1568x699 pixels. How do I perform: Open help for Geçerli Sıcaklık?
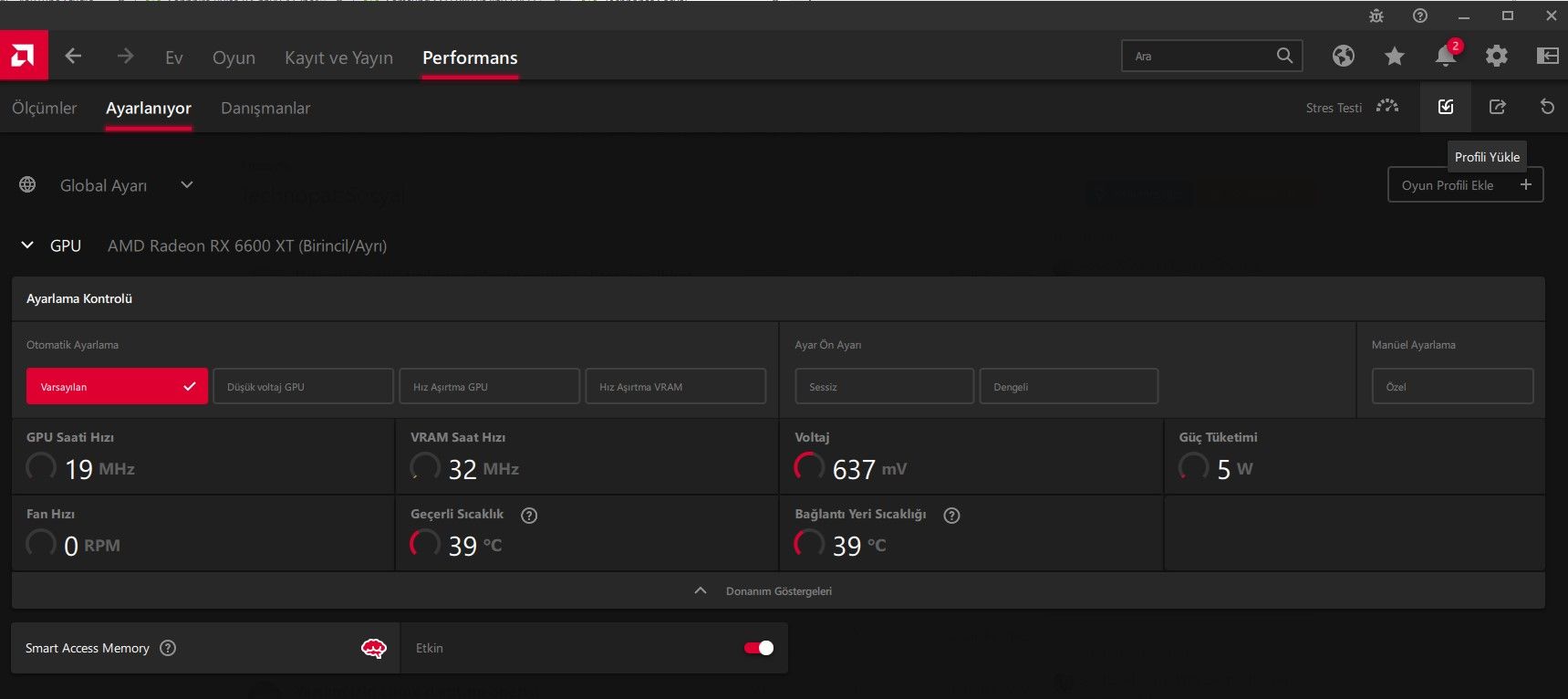pos(529,515)
